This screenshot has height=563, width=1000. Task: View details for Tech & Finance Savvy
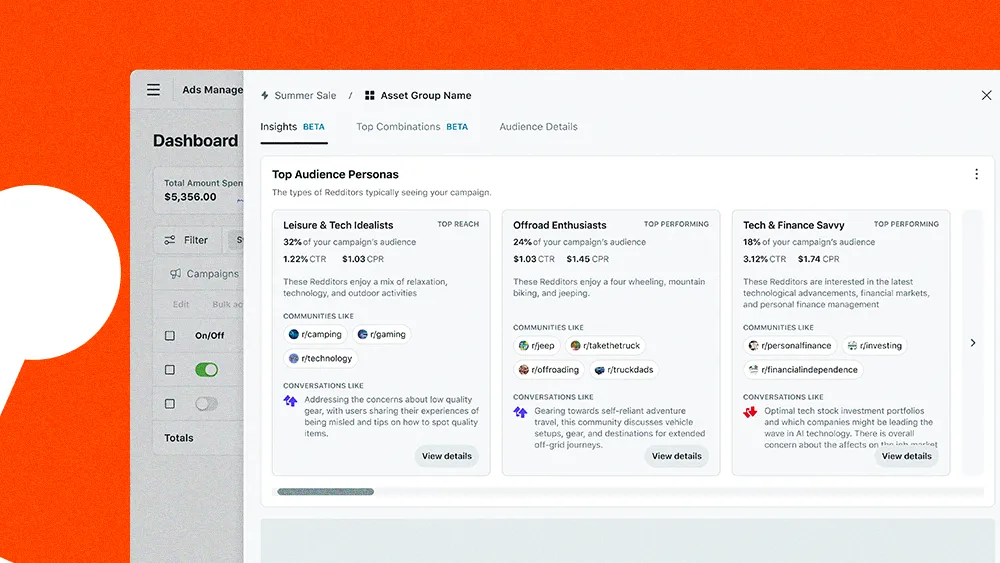[906, 456]
